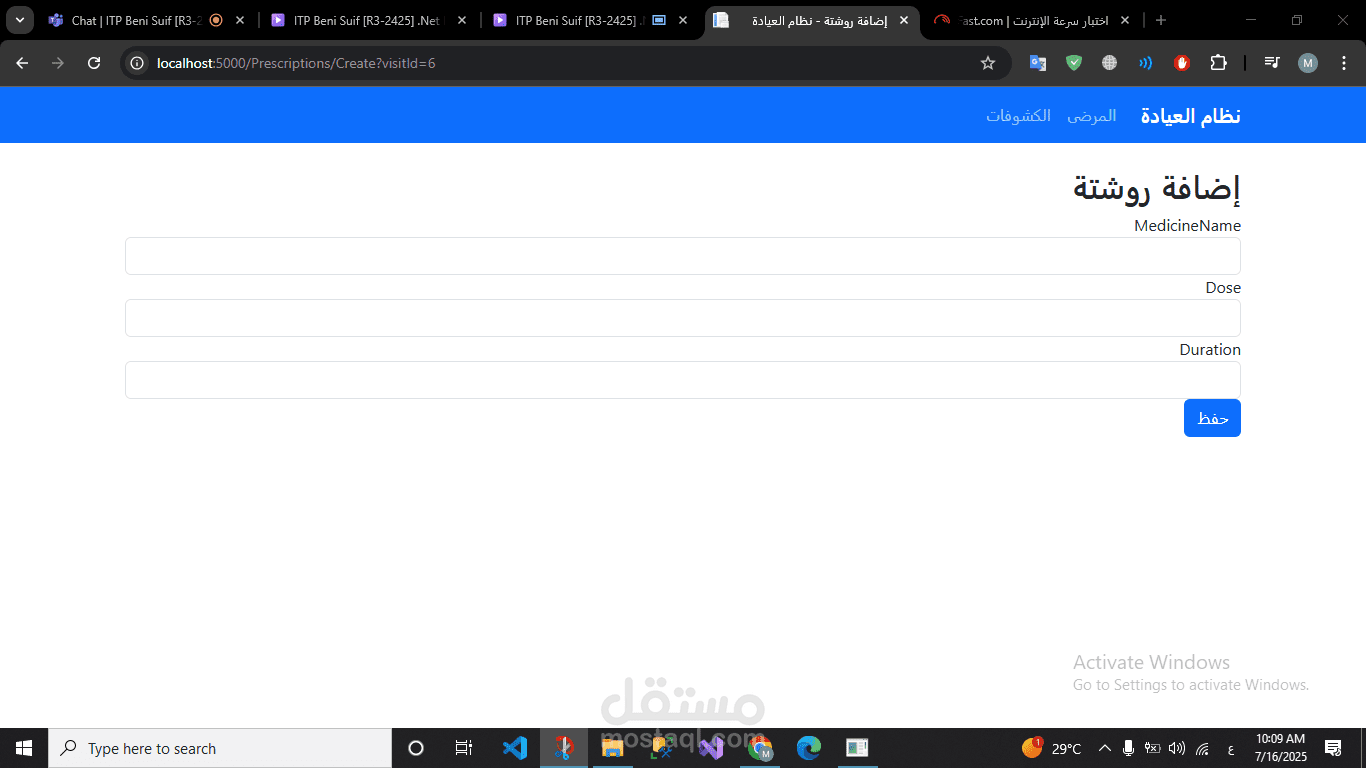Focus the Duration input field
The width and height of the screenshot is (1366, 768).
pos(683,380)
